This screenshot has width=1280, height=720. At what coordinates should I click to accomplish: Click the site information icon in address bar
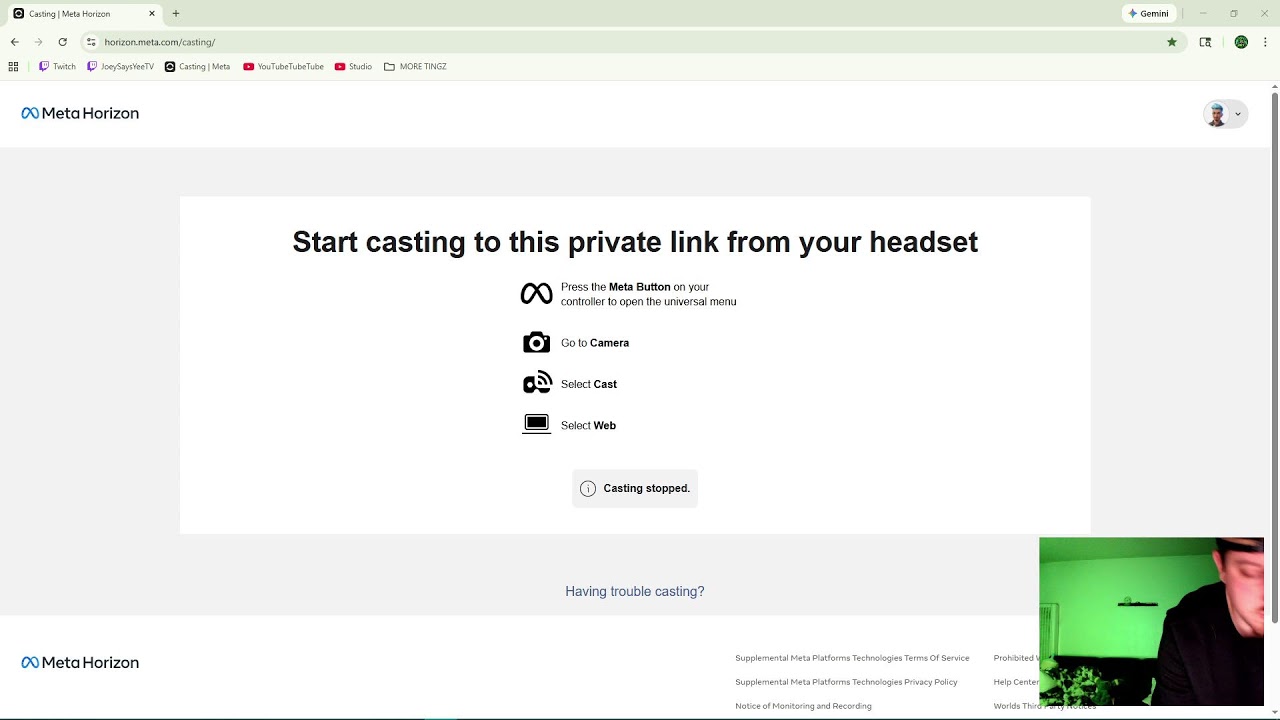pos(91,42)
